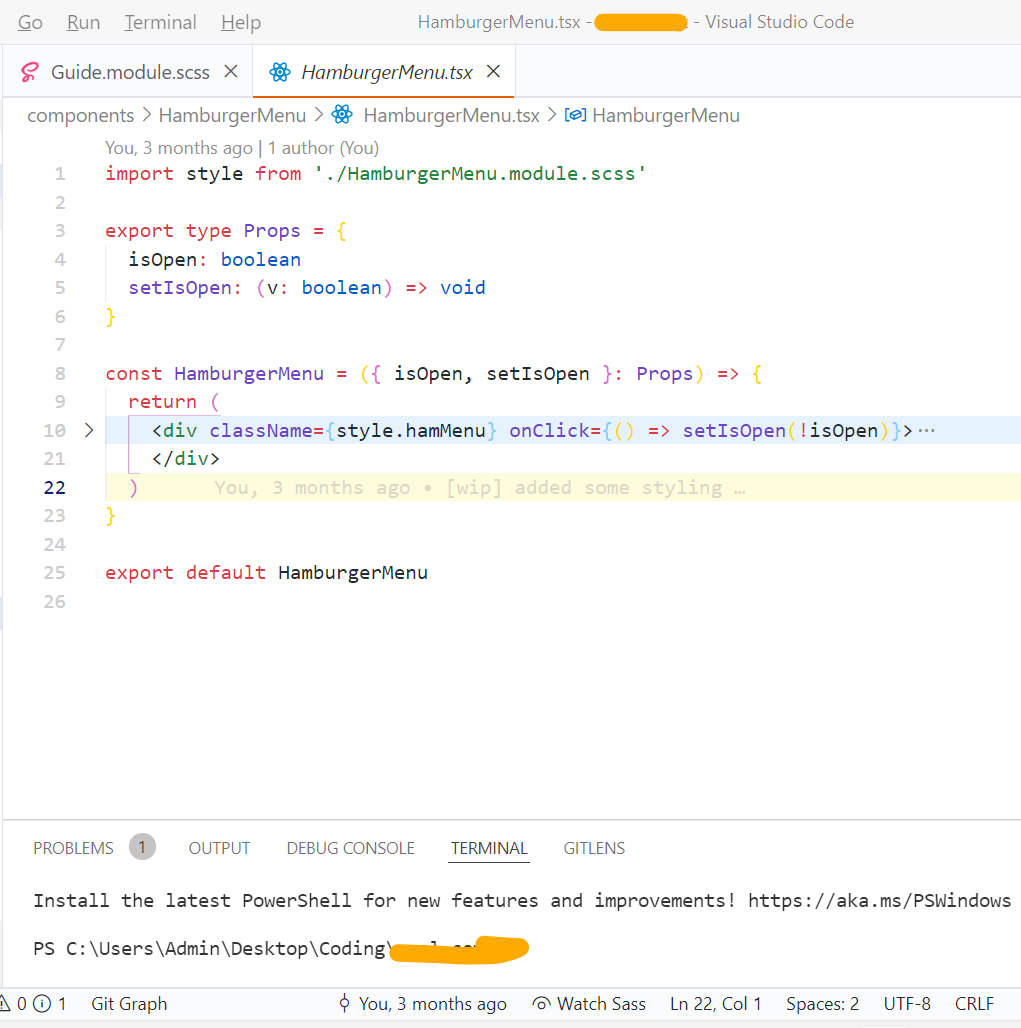The image size is (1021, 1028).
Task: Click the isOpen property on line 4
Action: click(163, 260)
